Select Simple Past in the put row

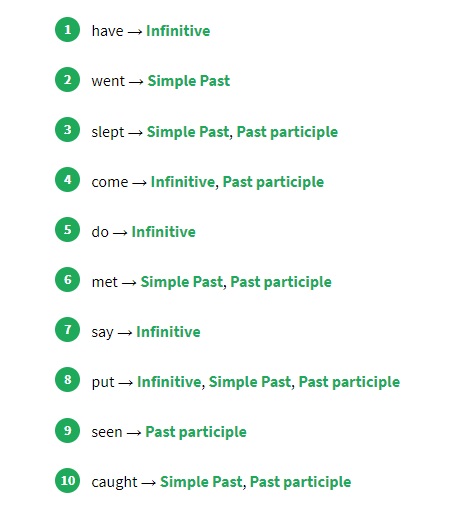(250, 382)
